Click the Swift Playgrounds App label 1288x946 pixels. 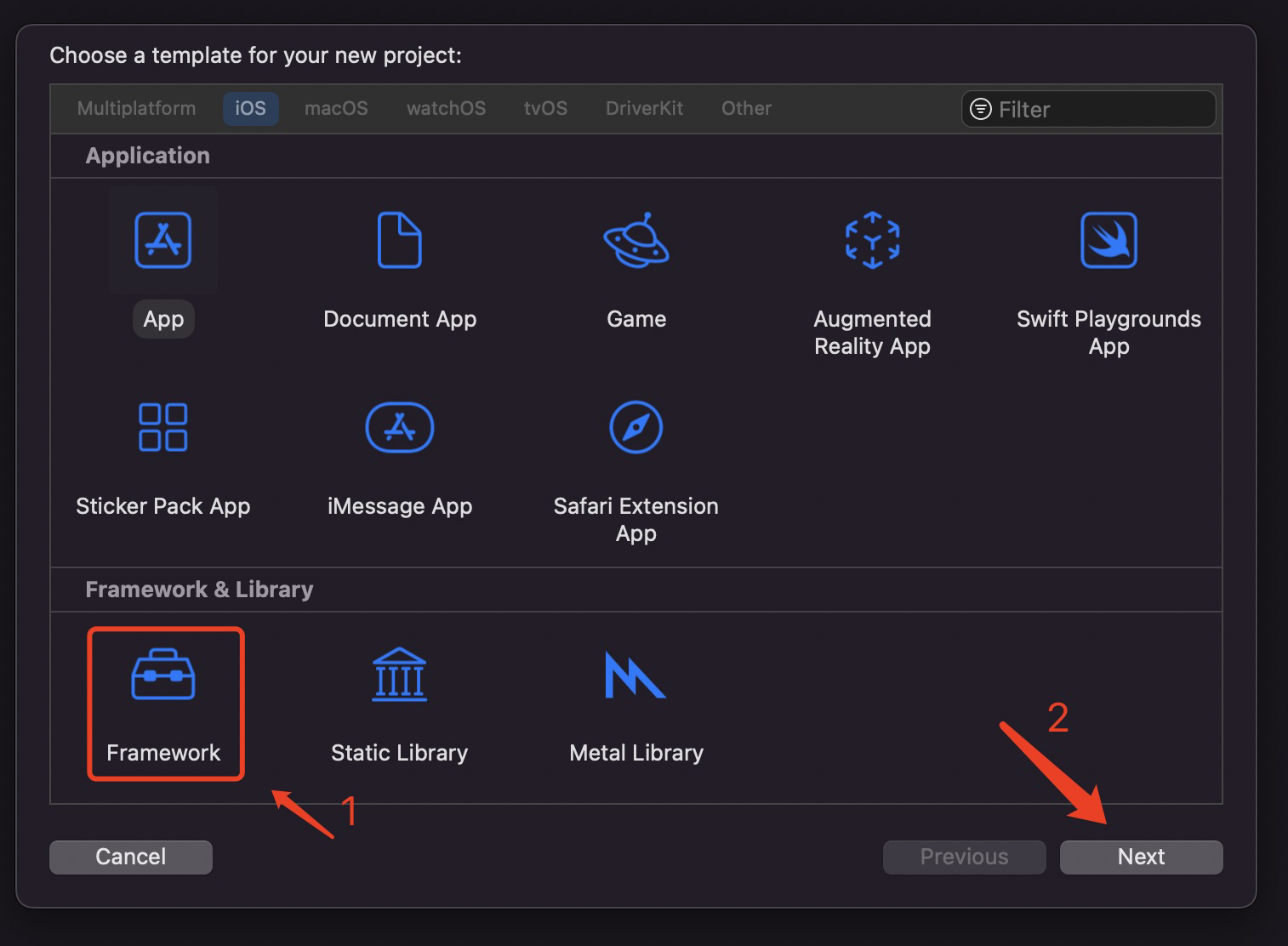point(1108,333)
